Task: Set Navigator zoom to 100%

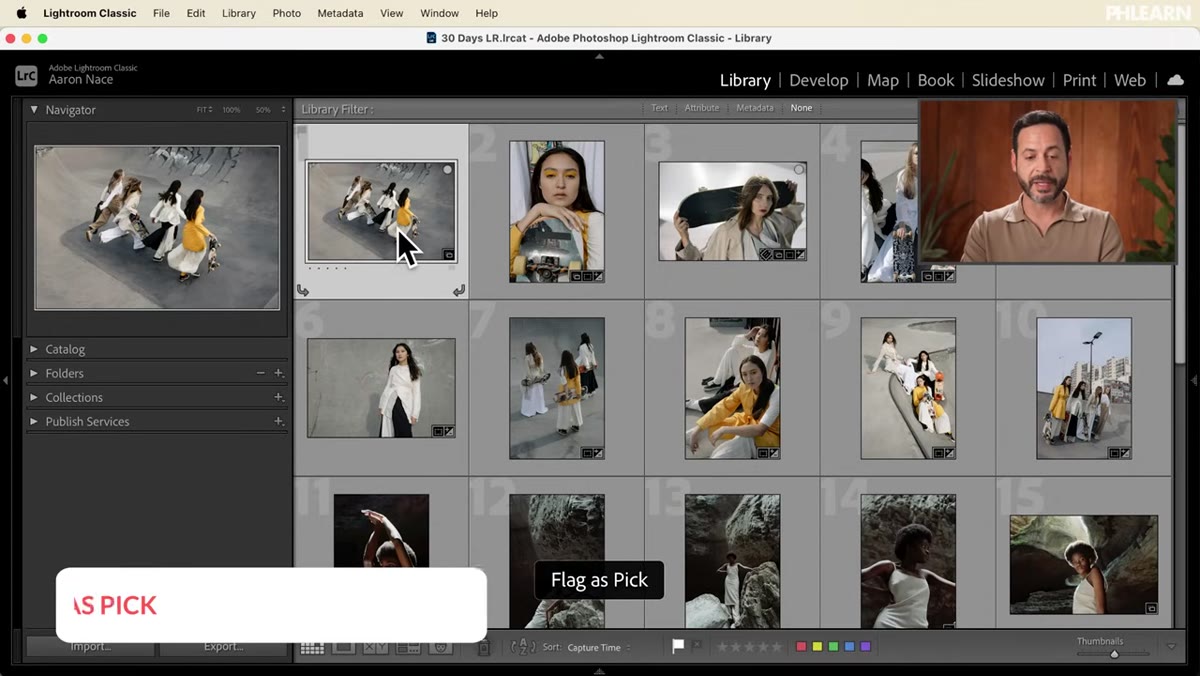Action: pos(231,110)
